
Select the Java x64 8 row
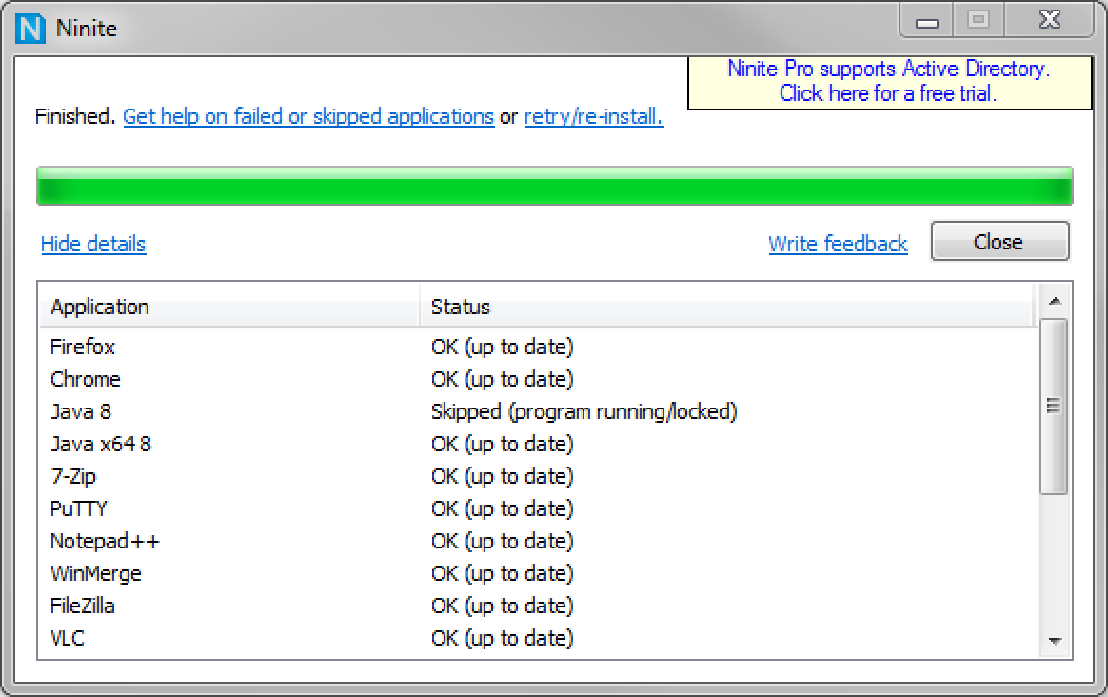coord(538,444)
